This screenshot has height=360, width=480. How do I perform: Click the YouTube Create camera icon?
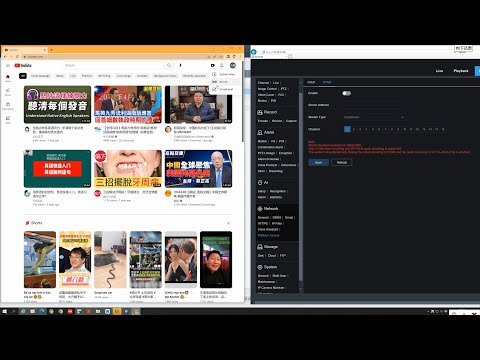pyautogui.click(x=213, y=65)
